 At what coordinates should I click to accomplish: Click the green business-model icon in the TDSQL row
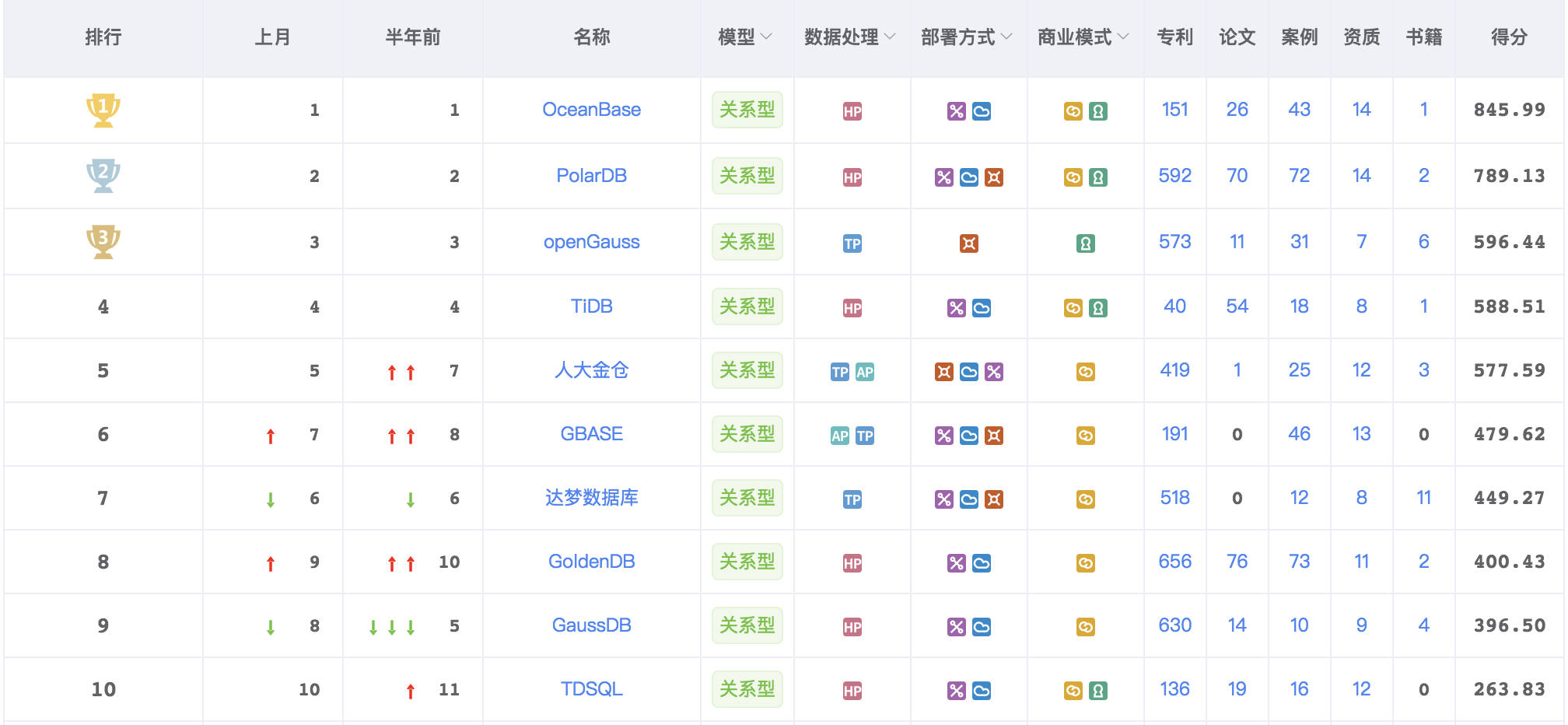[1098, 691]
